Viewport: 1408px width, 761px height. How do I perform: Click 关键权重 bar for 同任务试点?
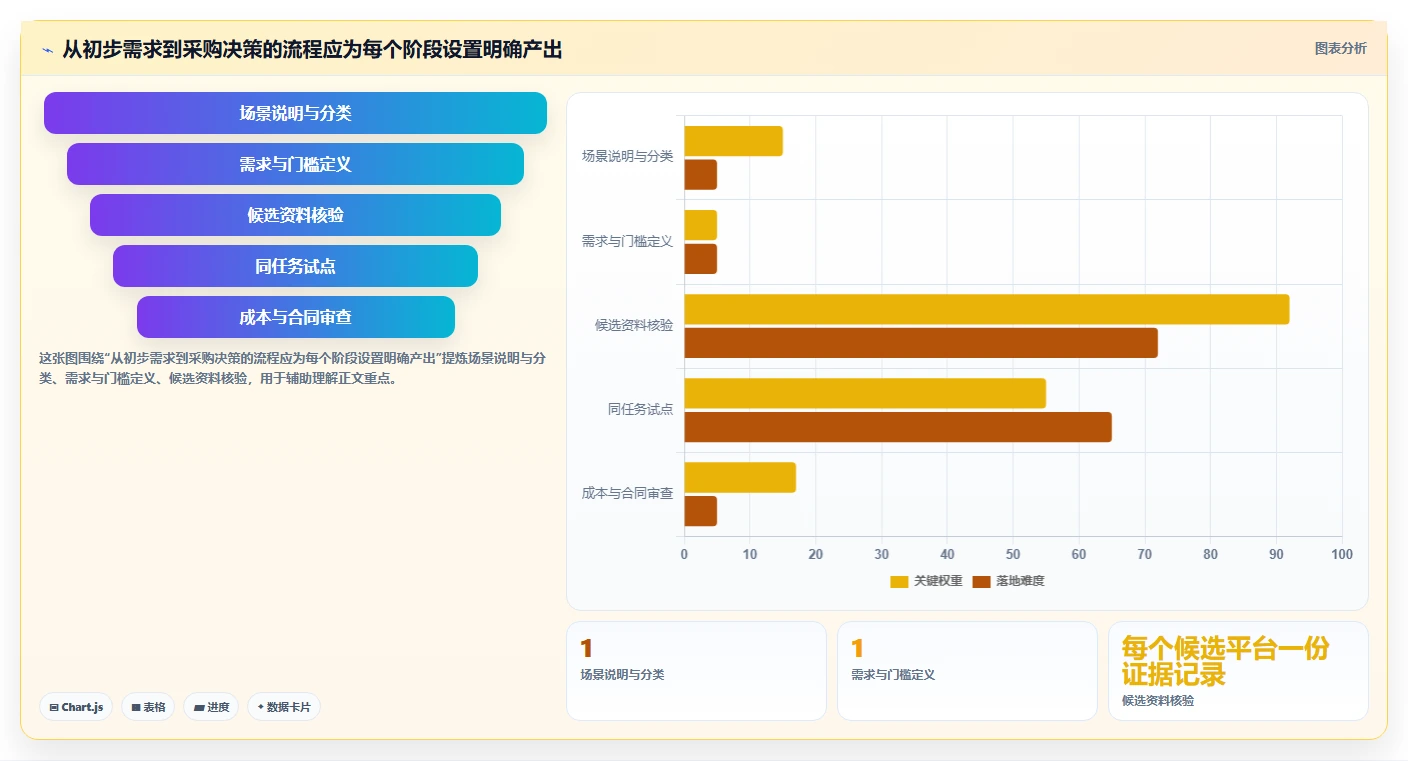(865, 393)
